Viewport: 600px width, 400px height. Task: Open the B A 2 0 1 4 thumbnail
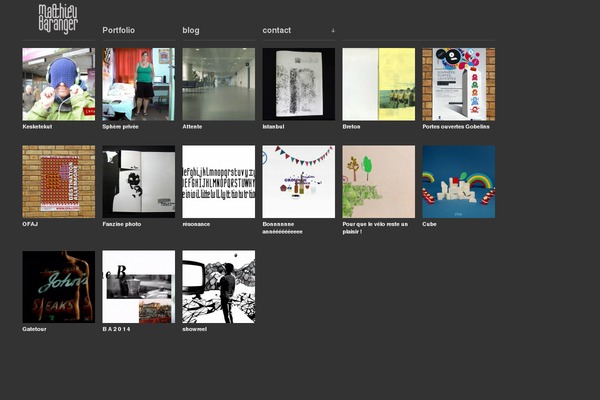(139, 287)
